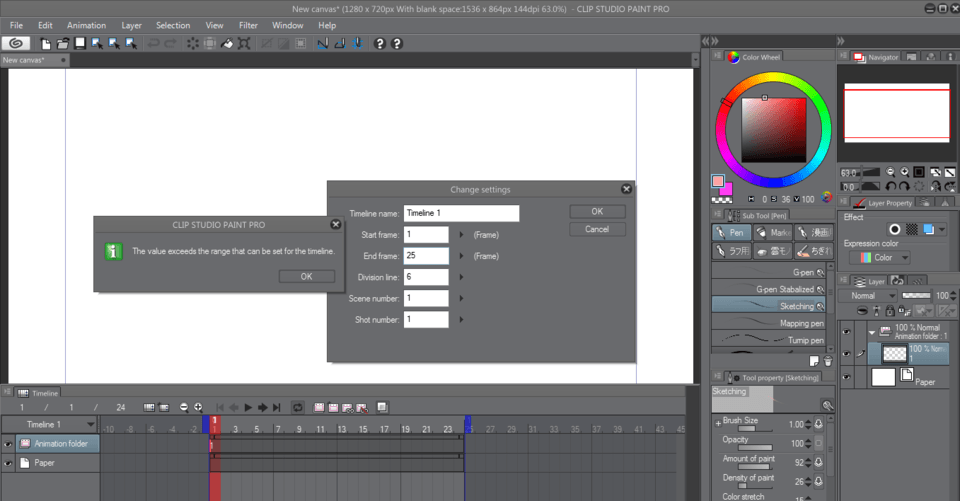Click the Open file folder icon
The height and width of the screenshot is (501, 960).
63,44
